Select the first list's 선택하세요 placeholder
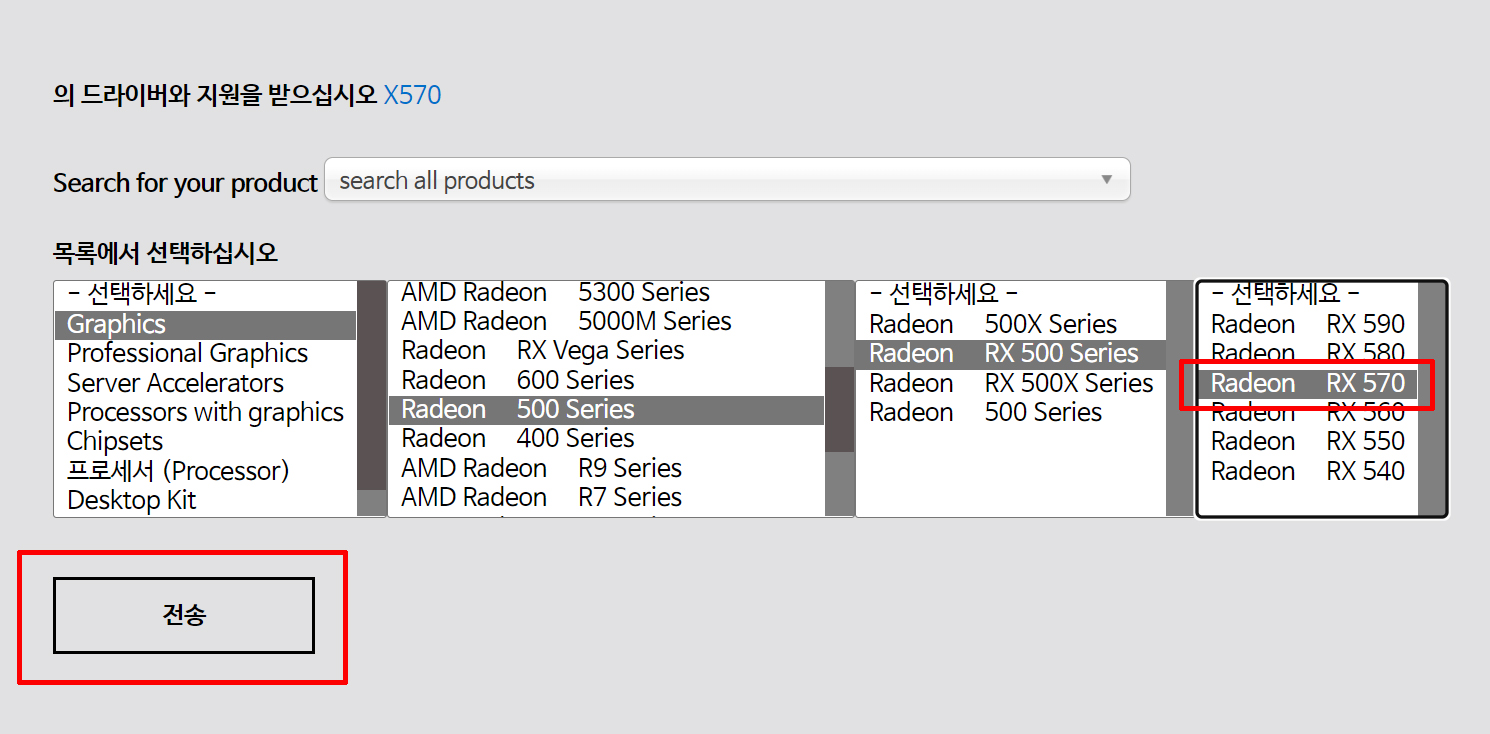The height and width of the screenshot is (734, 1490). pyautogui.click(x=205, y=295)
